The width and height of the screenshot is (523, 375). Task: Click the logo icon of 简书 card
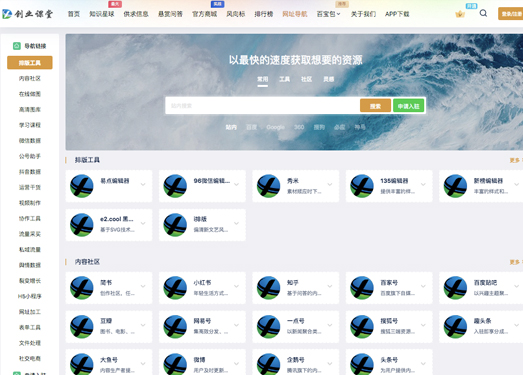tap(82, 288)
